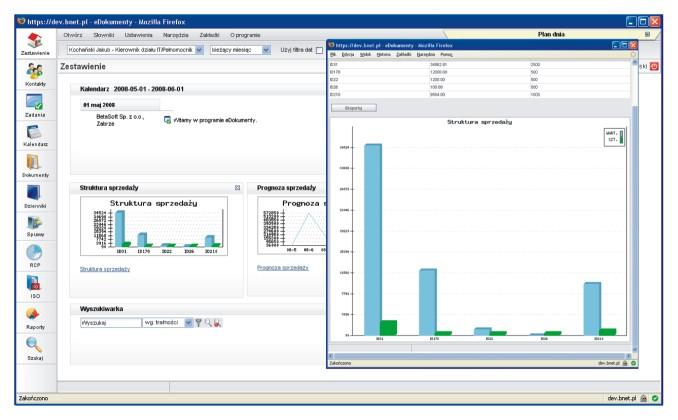Expand the 'wg trafności' sort dropdown

[189, 323]
